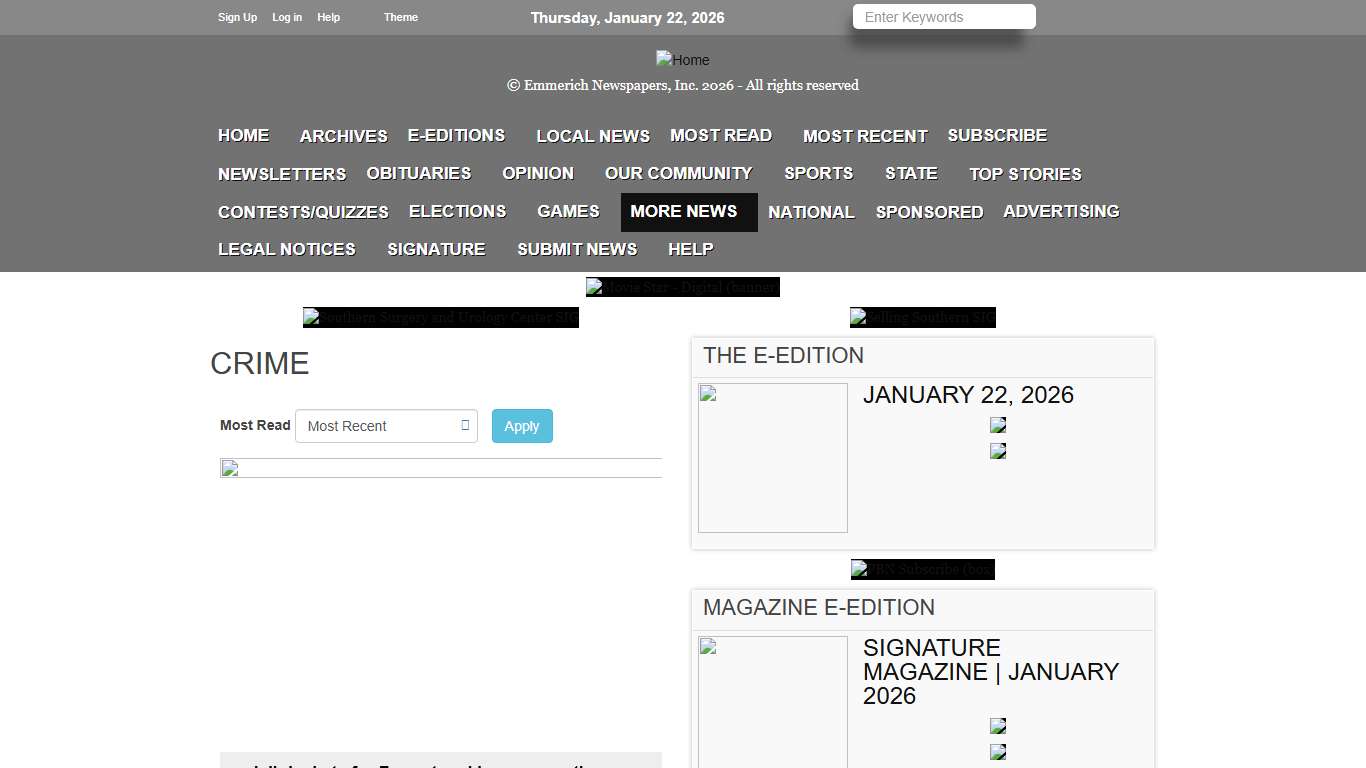Click the Home logo image
Image resolution: width=1366 pixels, height=768 pixels.
pyautogui.click(x=682, y=60)
